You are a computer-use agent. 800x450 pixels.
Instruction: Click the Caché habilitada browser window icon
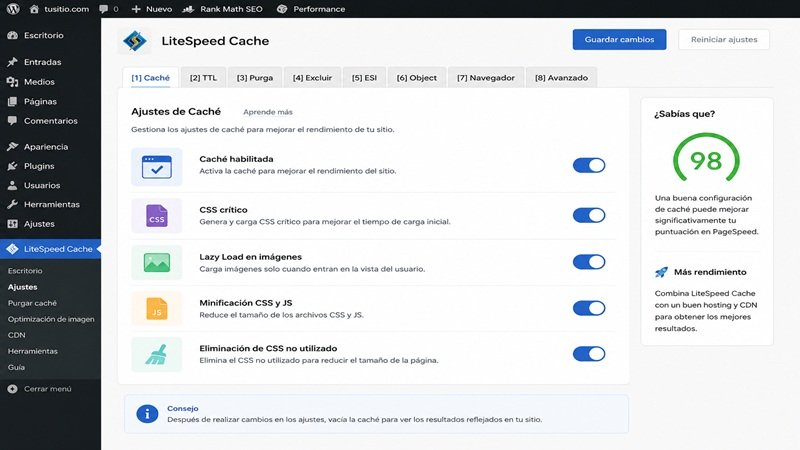(157, 167)
